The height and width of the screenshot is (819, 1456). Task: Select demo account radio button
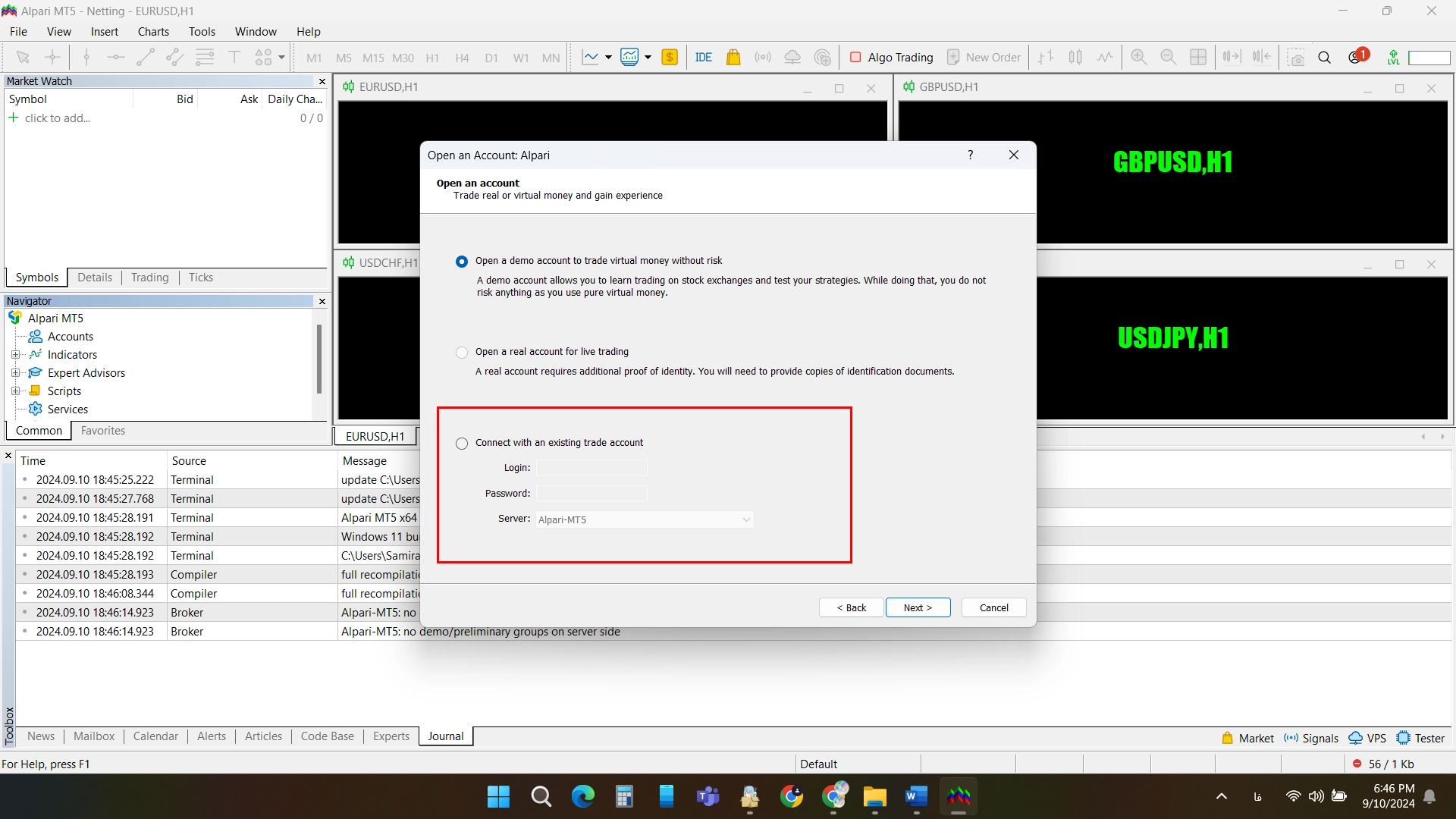(x=462, y=261)
